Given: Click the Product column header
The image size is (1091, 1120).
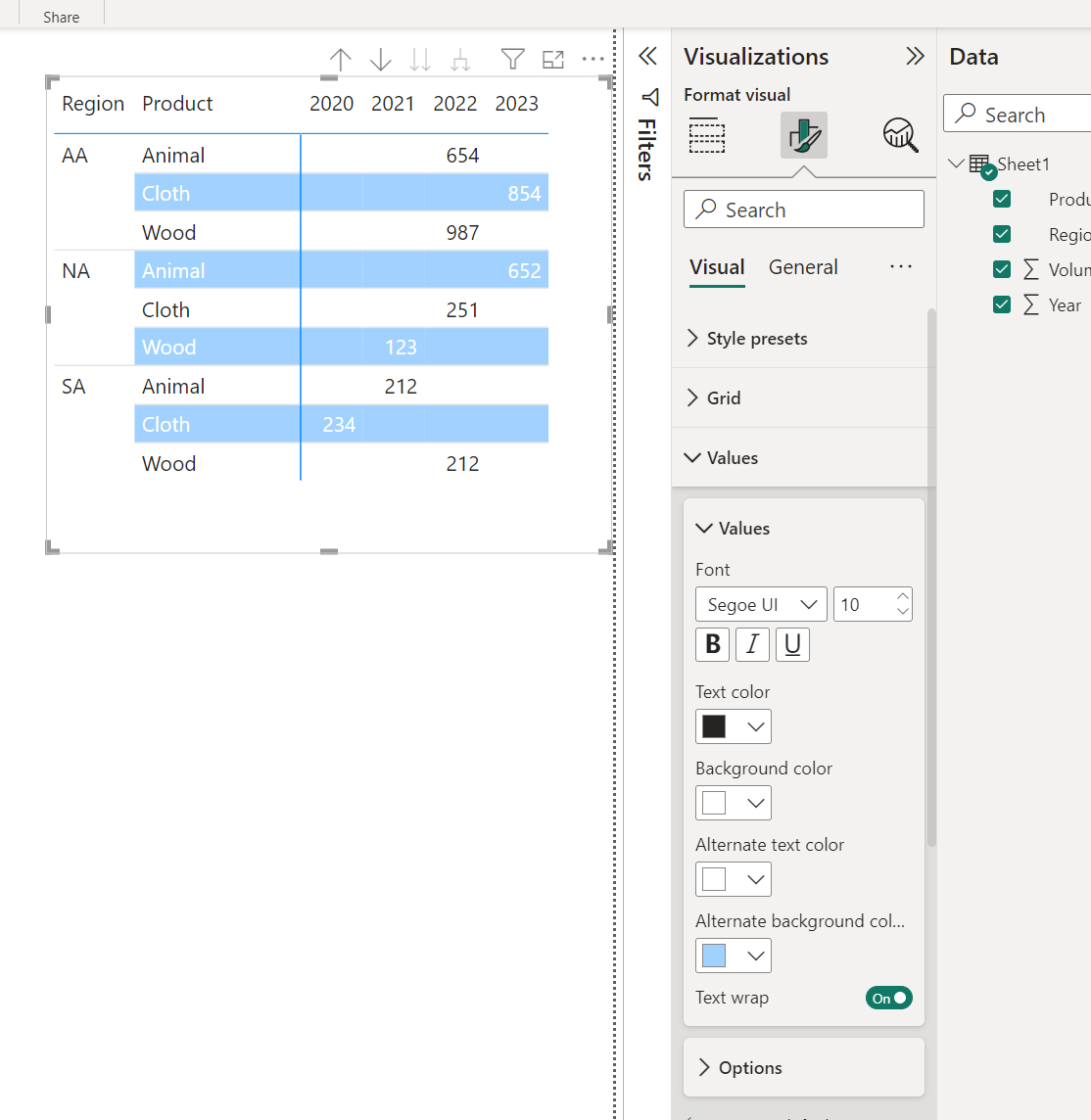Looking at the screenshot, I should [x=177, y=105].
